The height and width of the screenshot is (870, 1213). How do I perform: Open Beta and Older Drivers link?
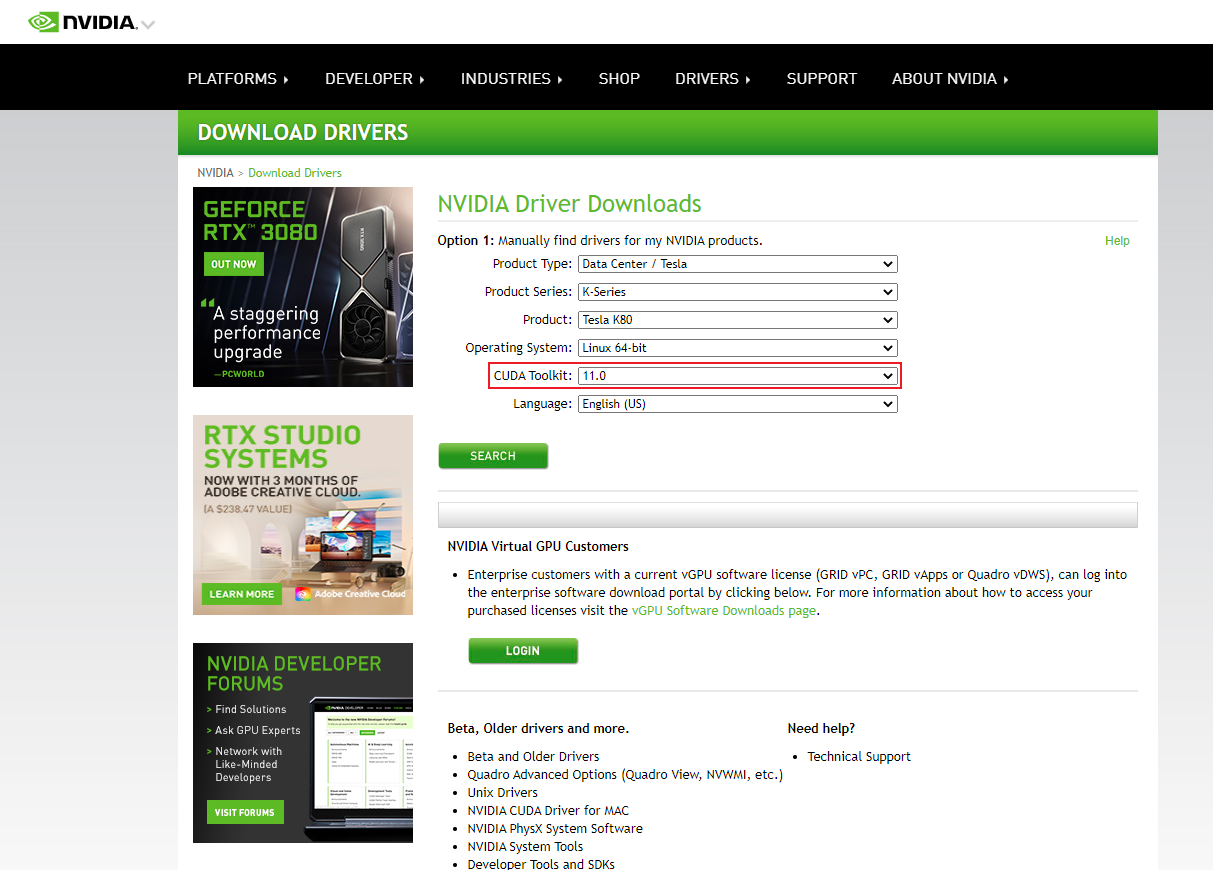click(534, 757)
